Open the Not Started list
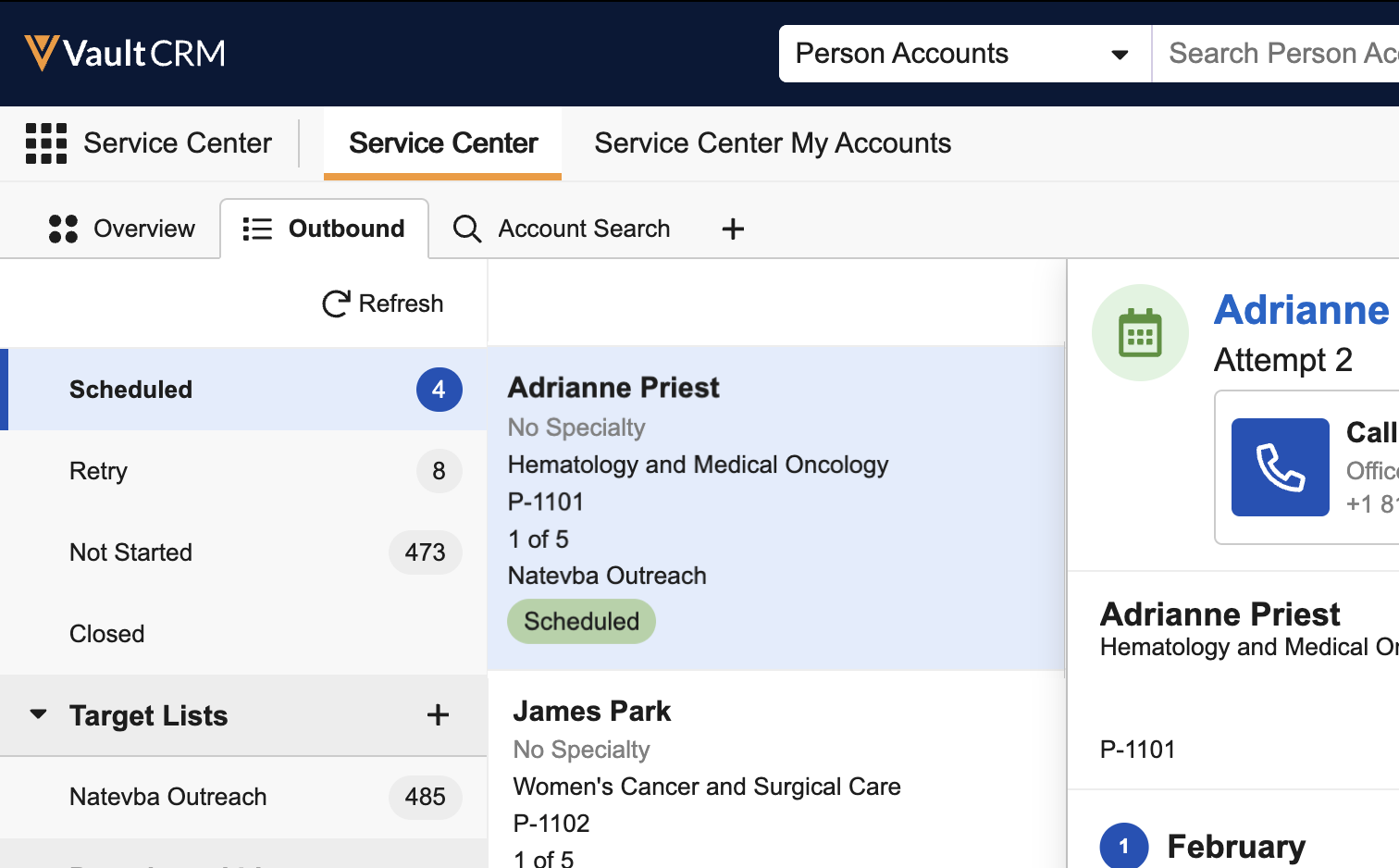The height and width of the screenshot is (868, 1399). 131,552
